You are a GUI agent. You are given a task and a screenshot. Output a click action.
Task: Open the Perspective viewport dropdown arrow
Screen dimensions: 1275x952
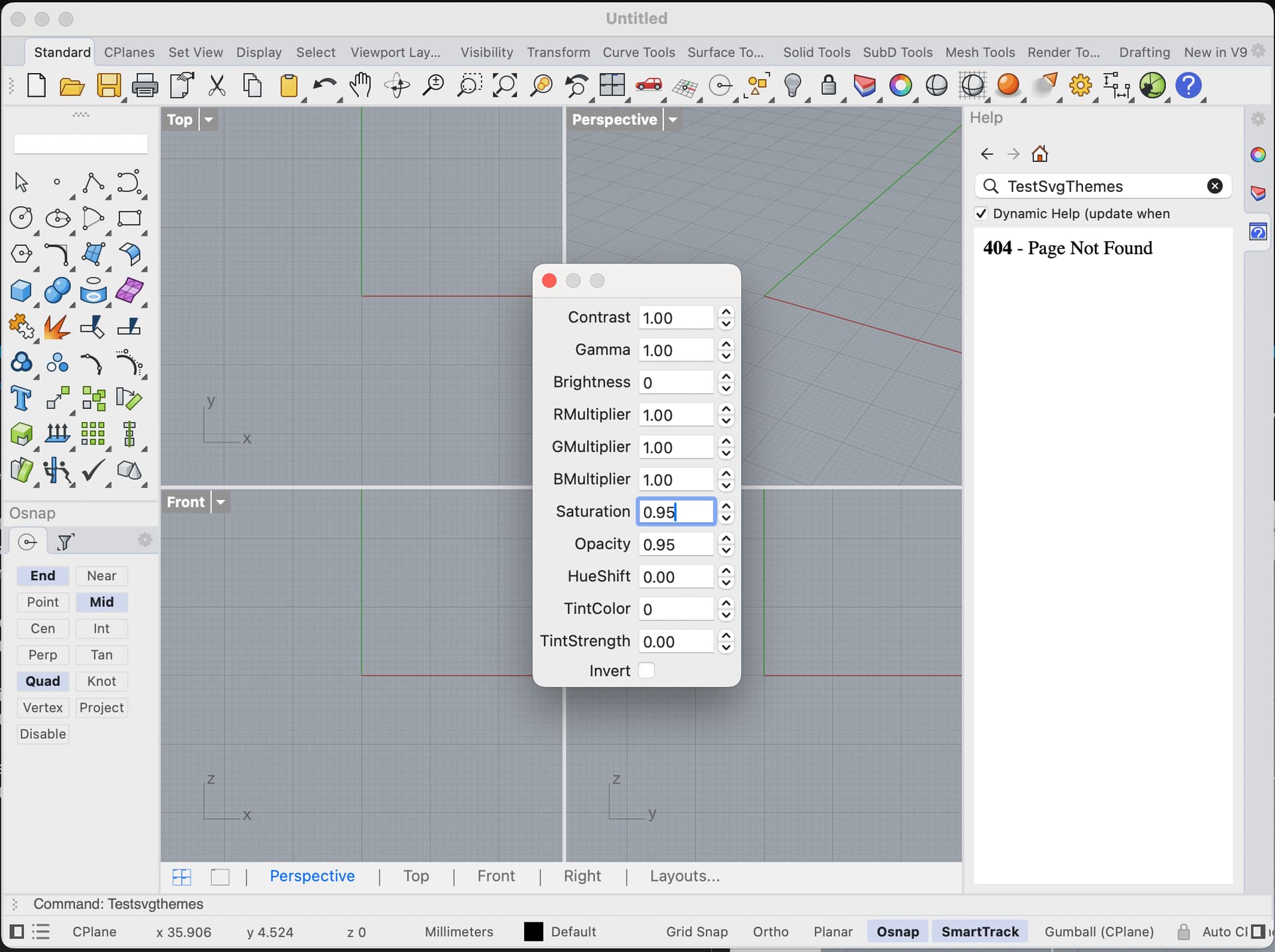[673, 119]
